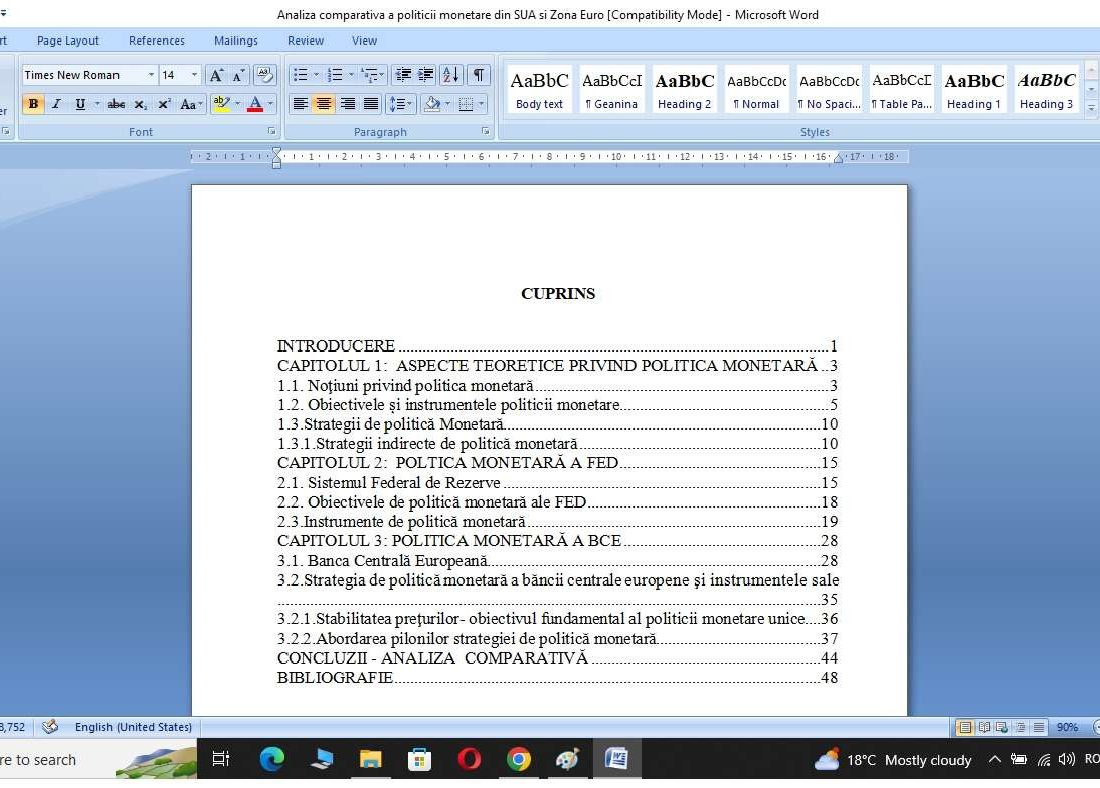
Task: Justify the paragraph text
Action: tap(371, 104)
